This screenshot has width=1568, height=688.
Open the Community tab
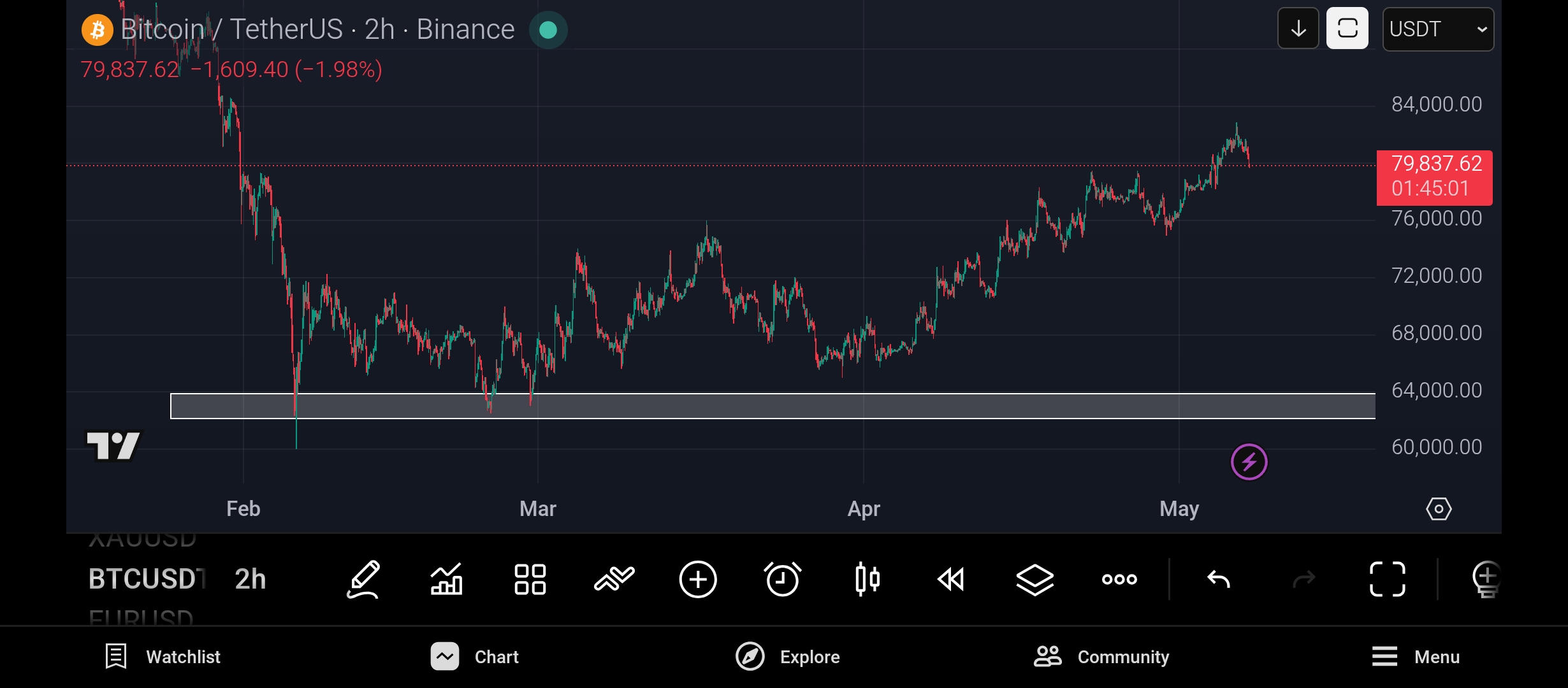coord(1101,657)
